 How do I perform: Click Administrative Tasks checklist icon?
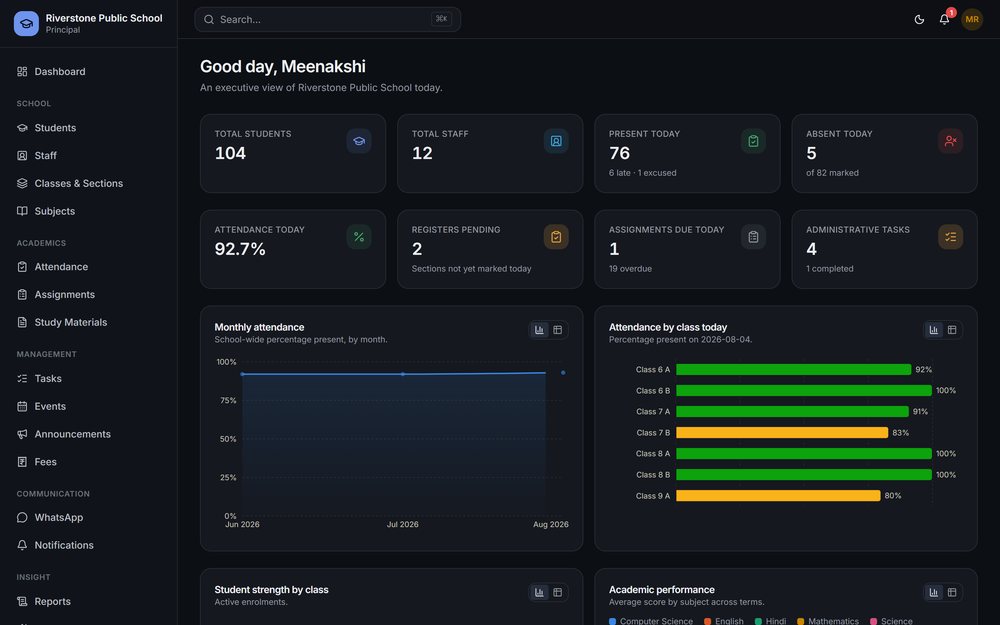(x=950, y=237)
